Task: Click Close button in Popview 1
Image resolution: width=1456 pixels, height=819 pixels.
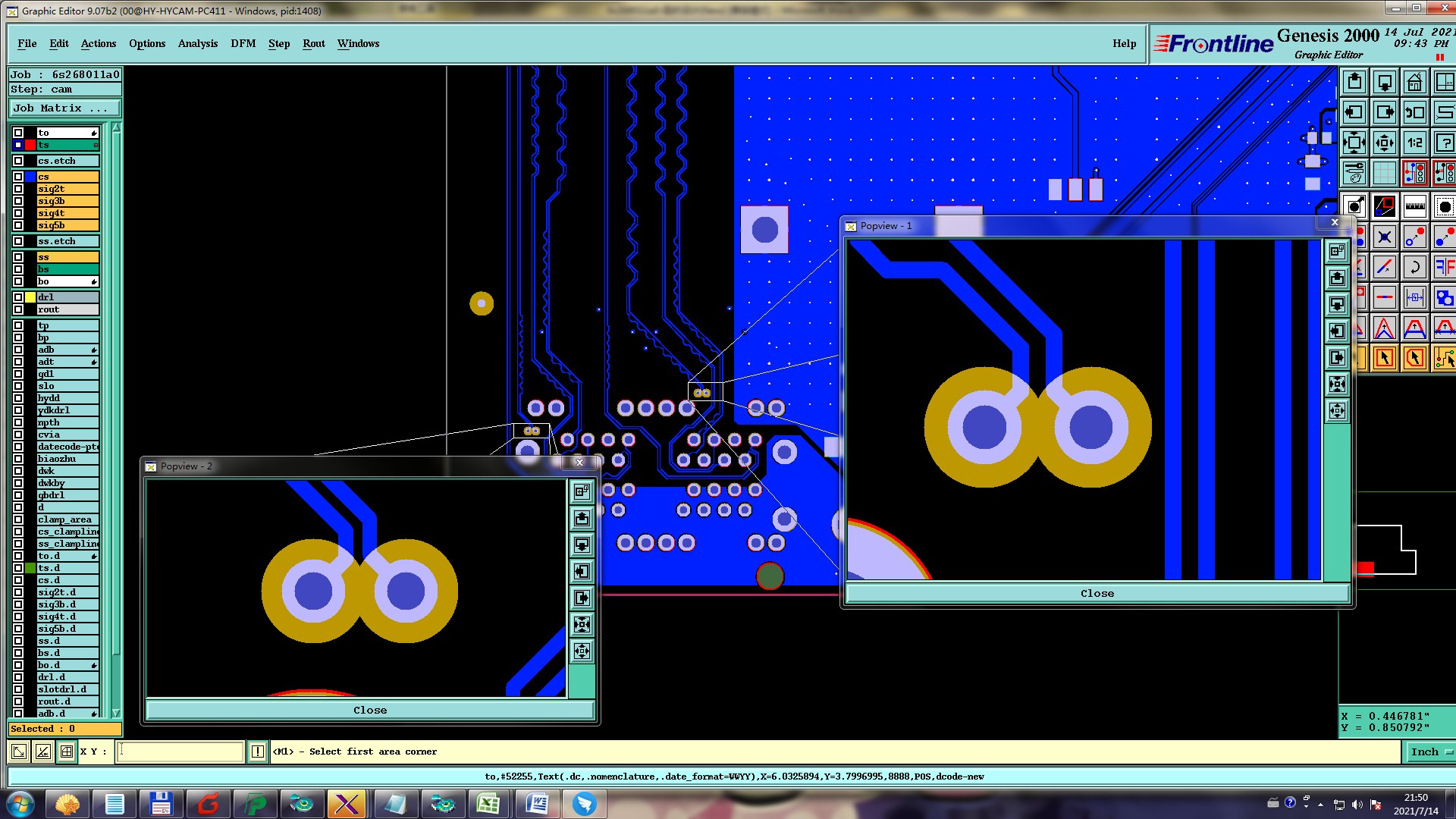Action: [1097, 593]
